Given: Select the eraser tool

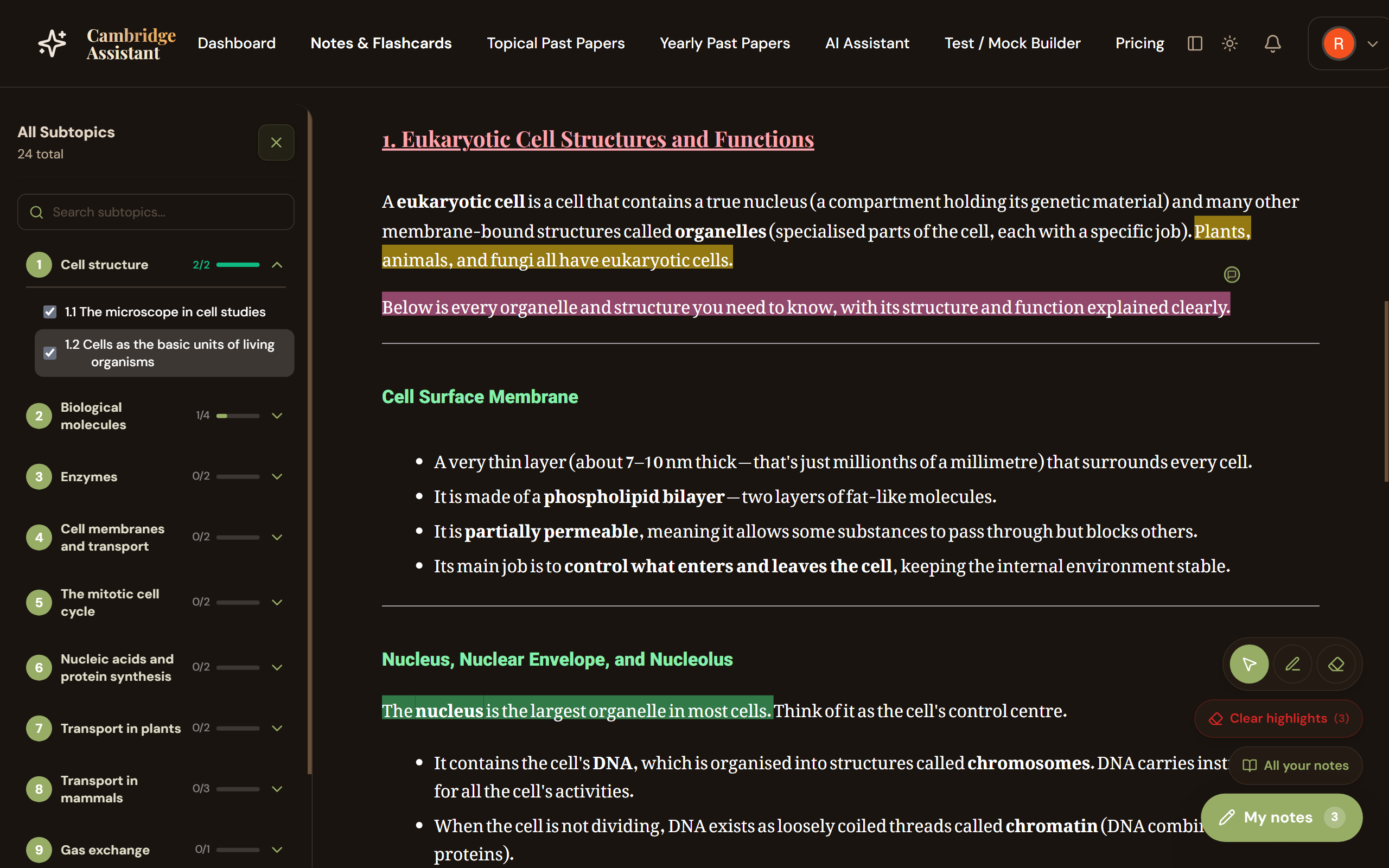Looking at the screenshot, I should 1336,664.
